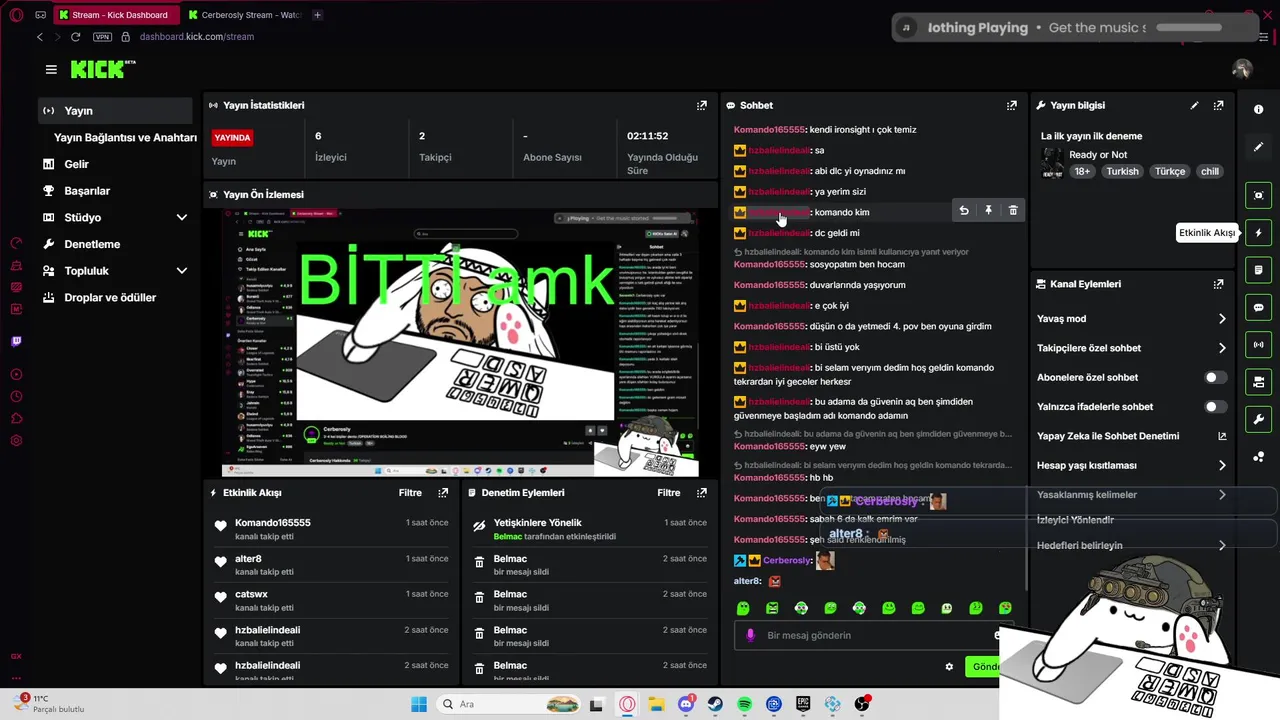Open Takipçilere özel sohbet options
Screen dimensions: 1280x720
point(1132,348)
